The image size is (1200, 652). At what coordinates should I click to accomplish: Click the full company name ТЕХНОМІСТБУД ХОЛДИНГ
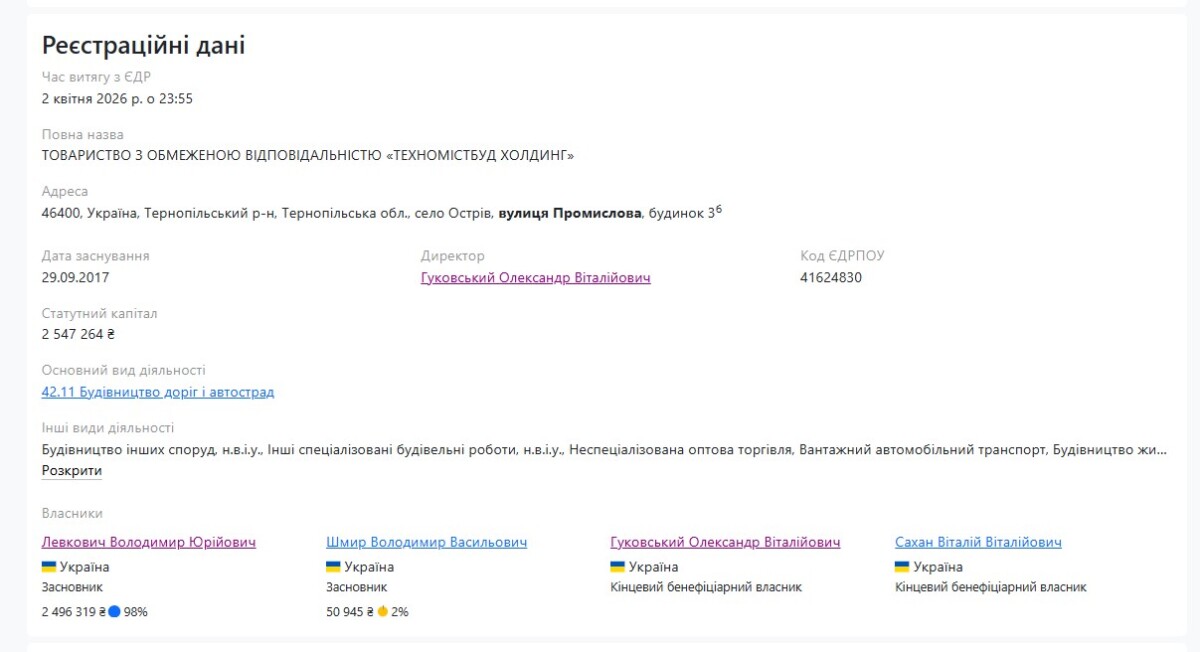308,155
